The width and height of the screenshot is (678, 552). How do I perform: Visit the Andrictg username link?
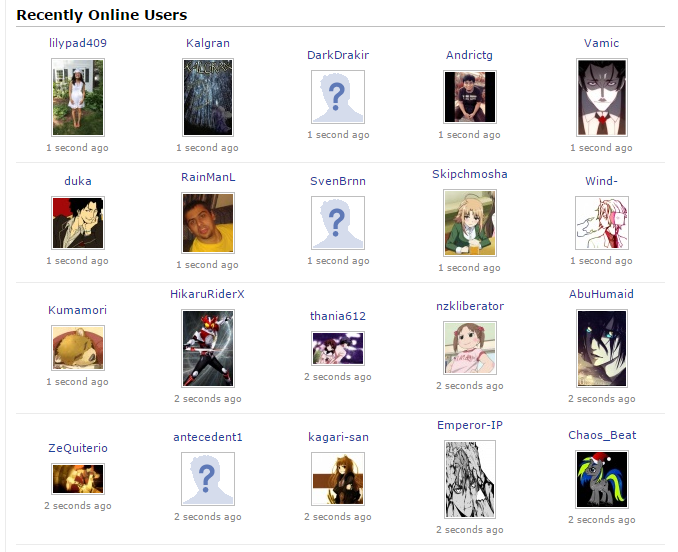469,55
